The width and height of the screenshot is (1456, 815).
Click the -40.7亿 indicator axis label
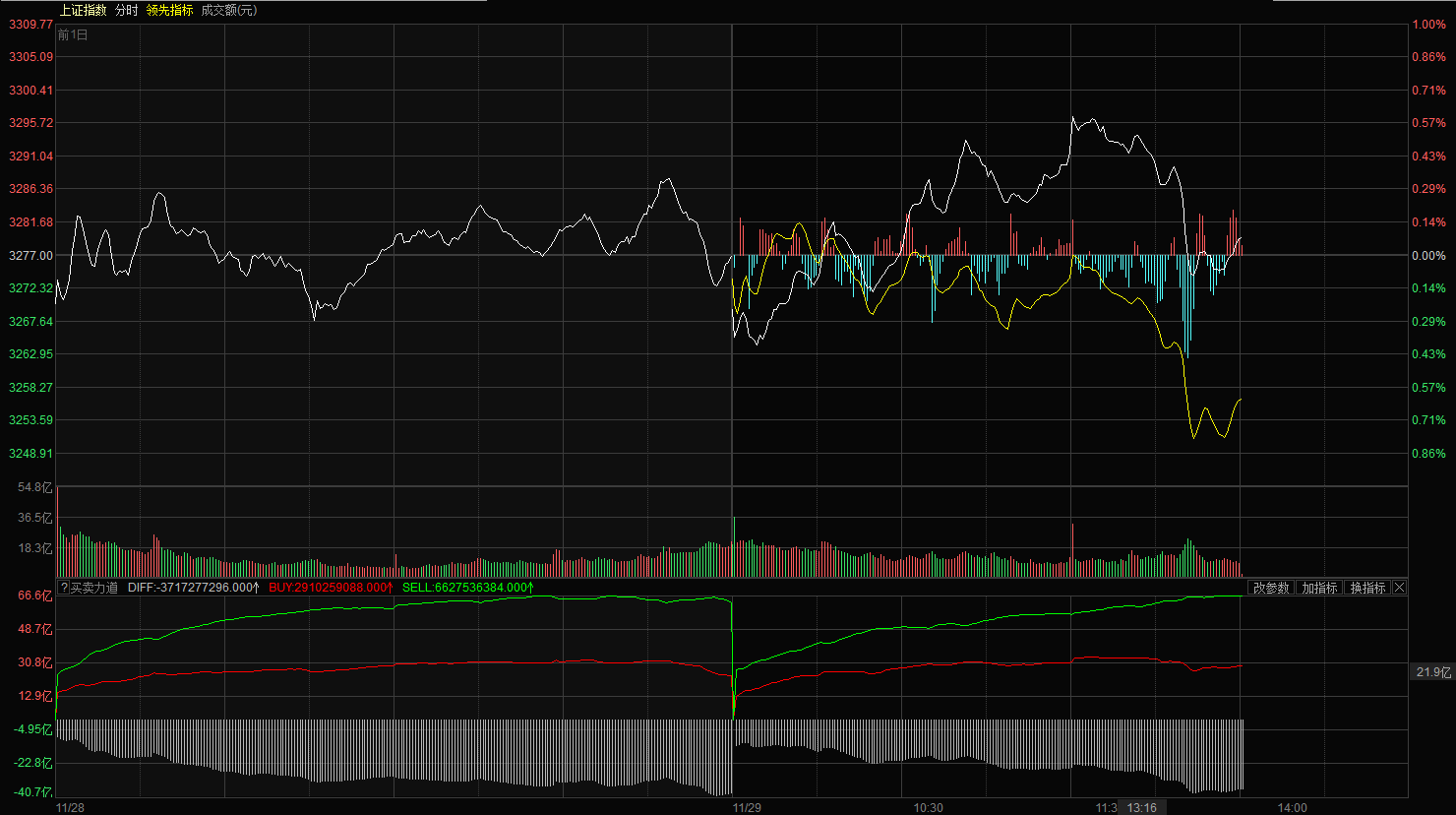point(32,791)
